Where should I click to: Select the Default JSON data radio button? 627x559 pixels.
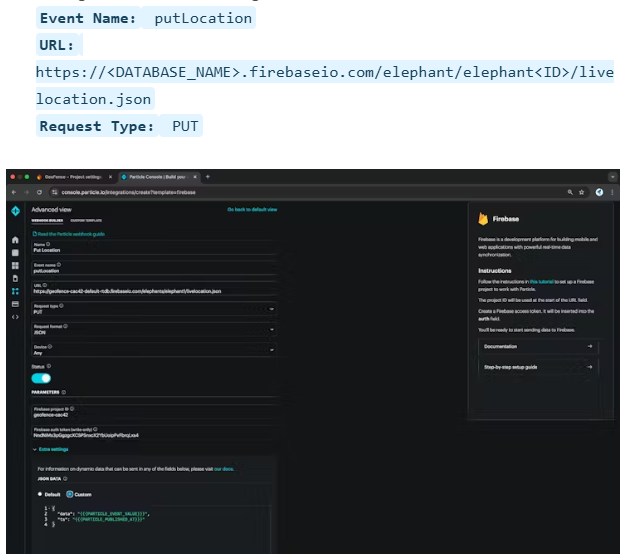(x=41, y=494)
